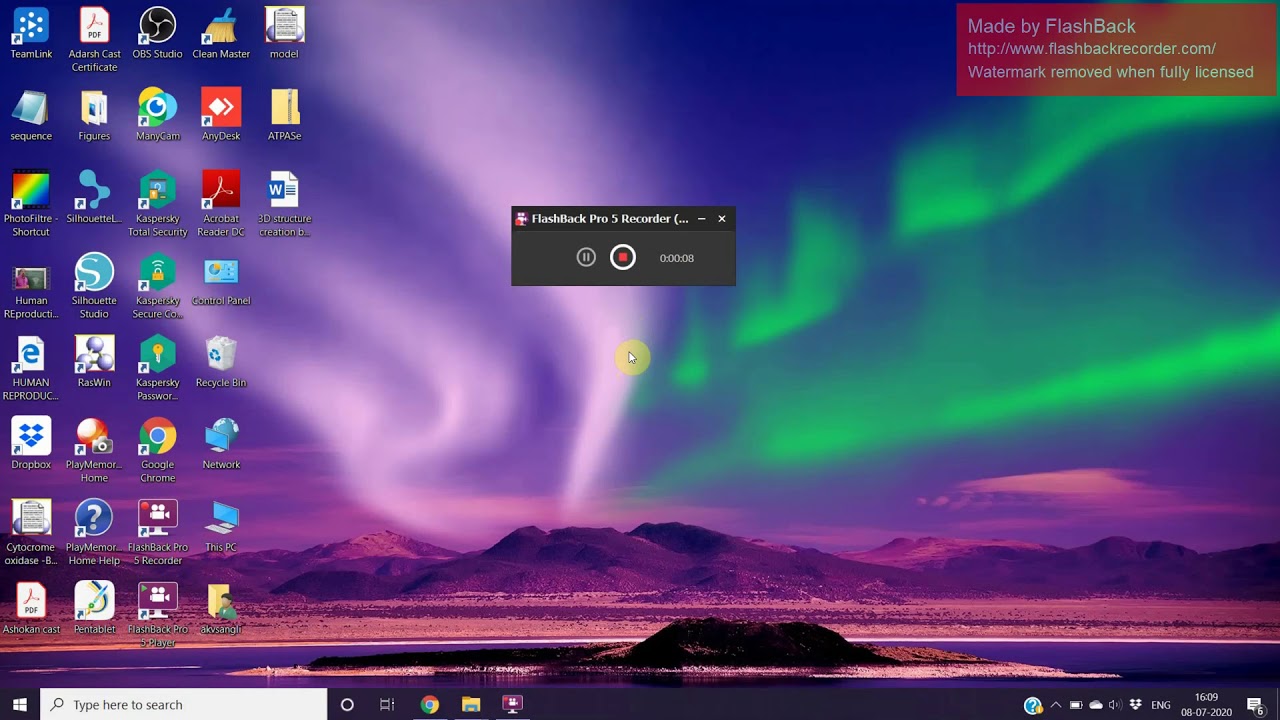Open the Action Center notifications

click(1257, 705)
